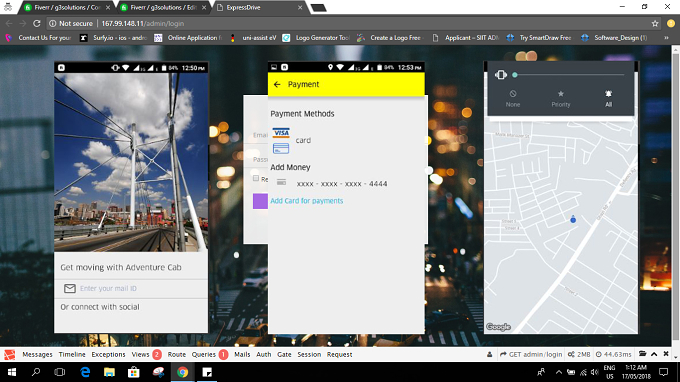Click the Not secure site info icon
Image resolution: width=680 pixels, height=382 pixels.
point(52,23)
